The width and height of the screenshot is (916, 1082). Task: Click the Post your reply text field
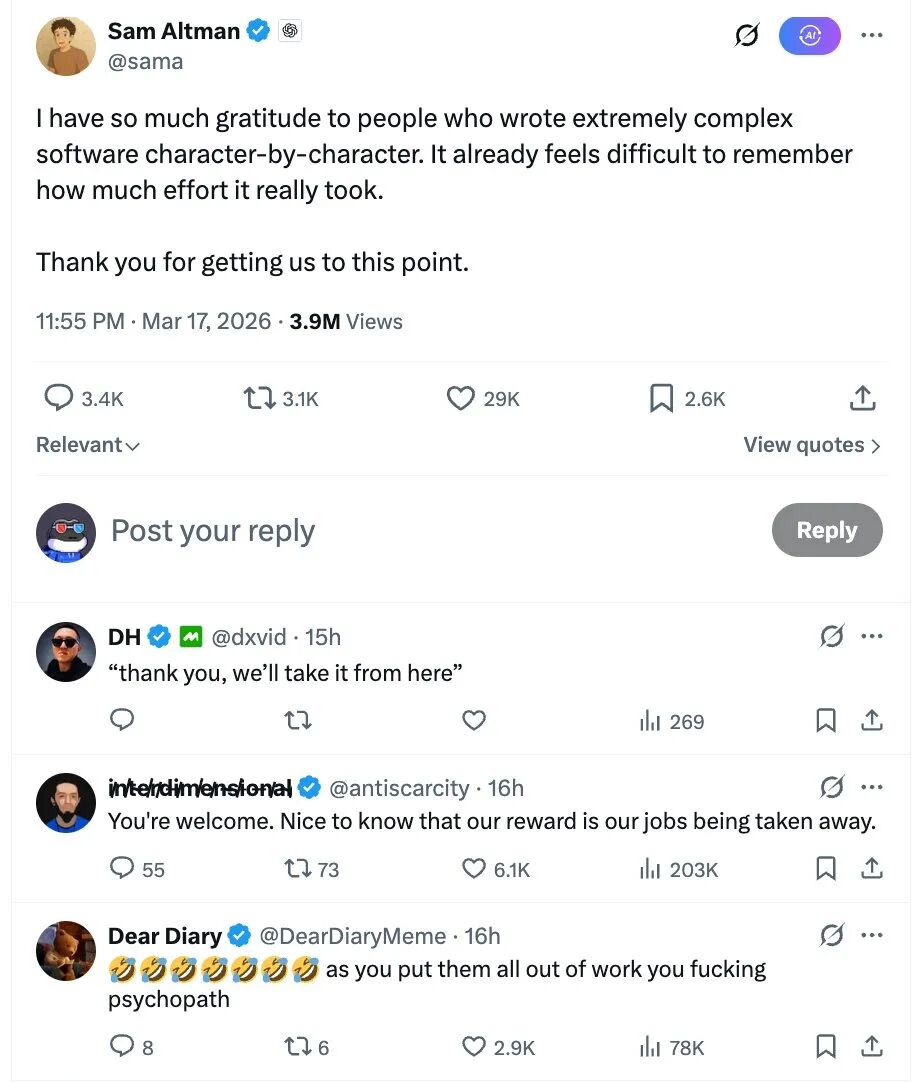click(x=400, y=530)
